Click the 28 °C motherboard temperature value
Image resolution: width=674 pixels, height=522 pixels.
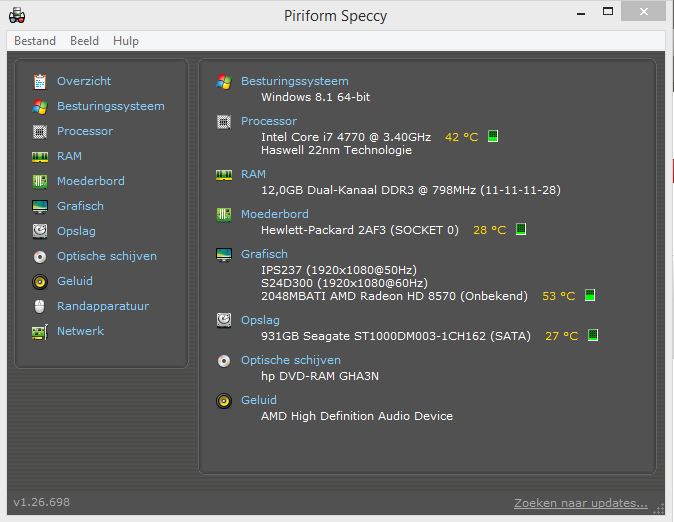pos(490,230)
